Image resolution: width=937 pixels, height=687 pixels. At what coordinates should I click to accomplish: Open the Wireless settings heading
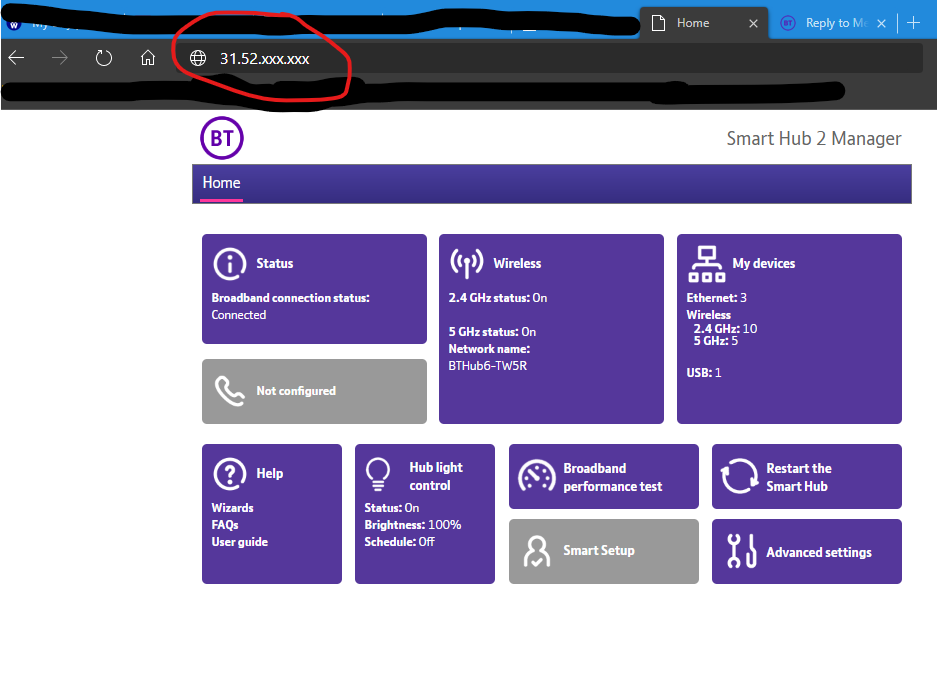[x=517, y=263]
